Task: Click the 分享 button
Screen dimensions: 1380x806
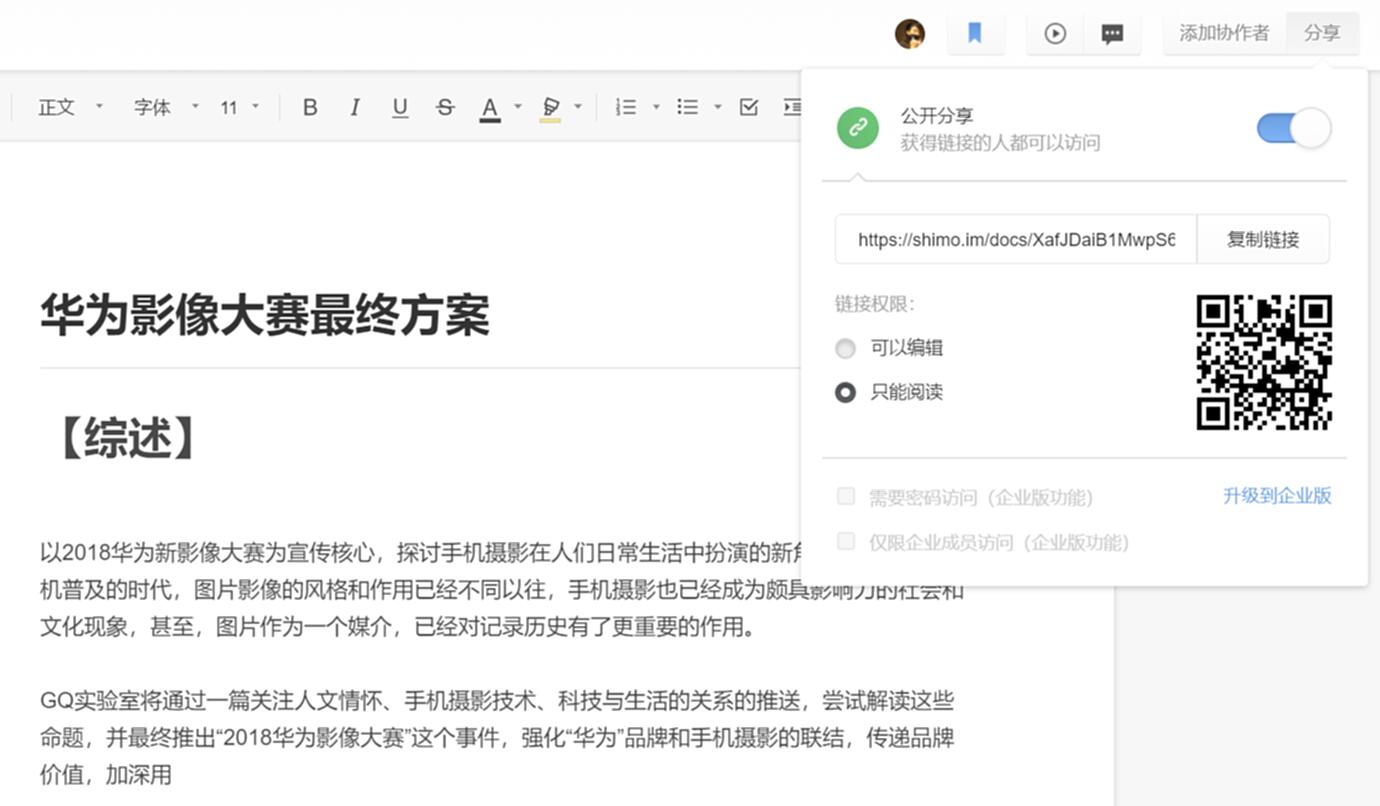Action: point(1322,33)
